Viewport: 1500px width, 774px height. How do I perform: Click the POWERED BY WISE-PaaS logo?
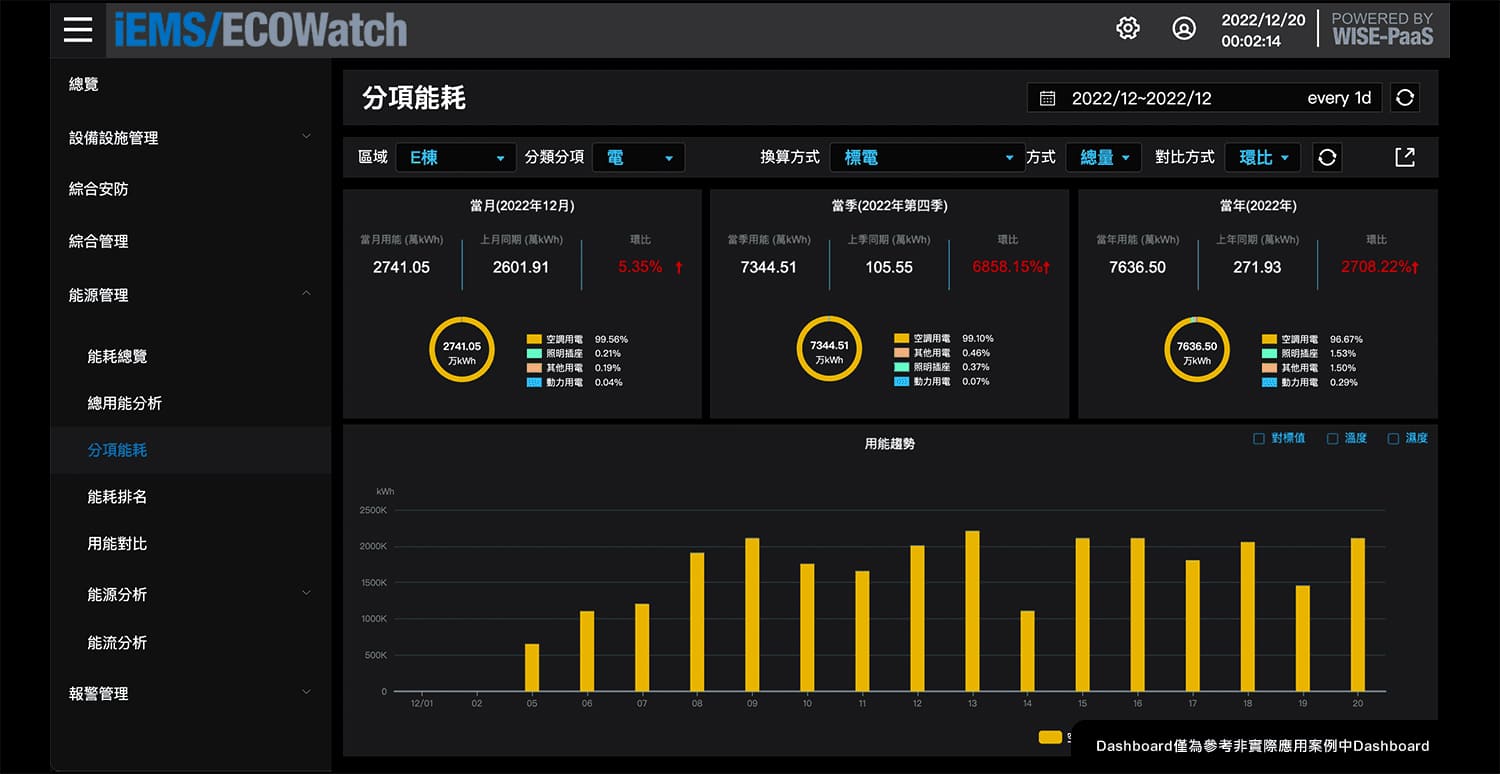click(x=1382, y=29)
